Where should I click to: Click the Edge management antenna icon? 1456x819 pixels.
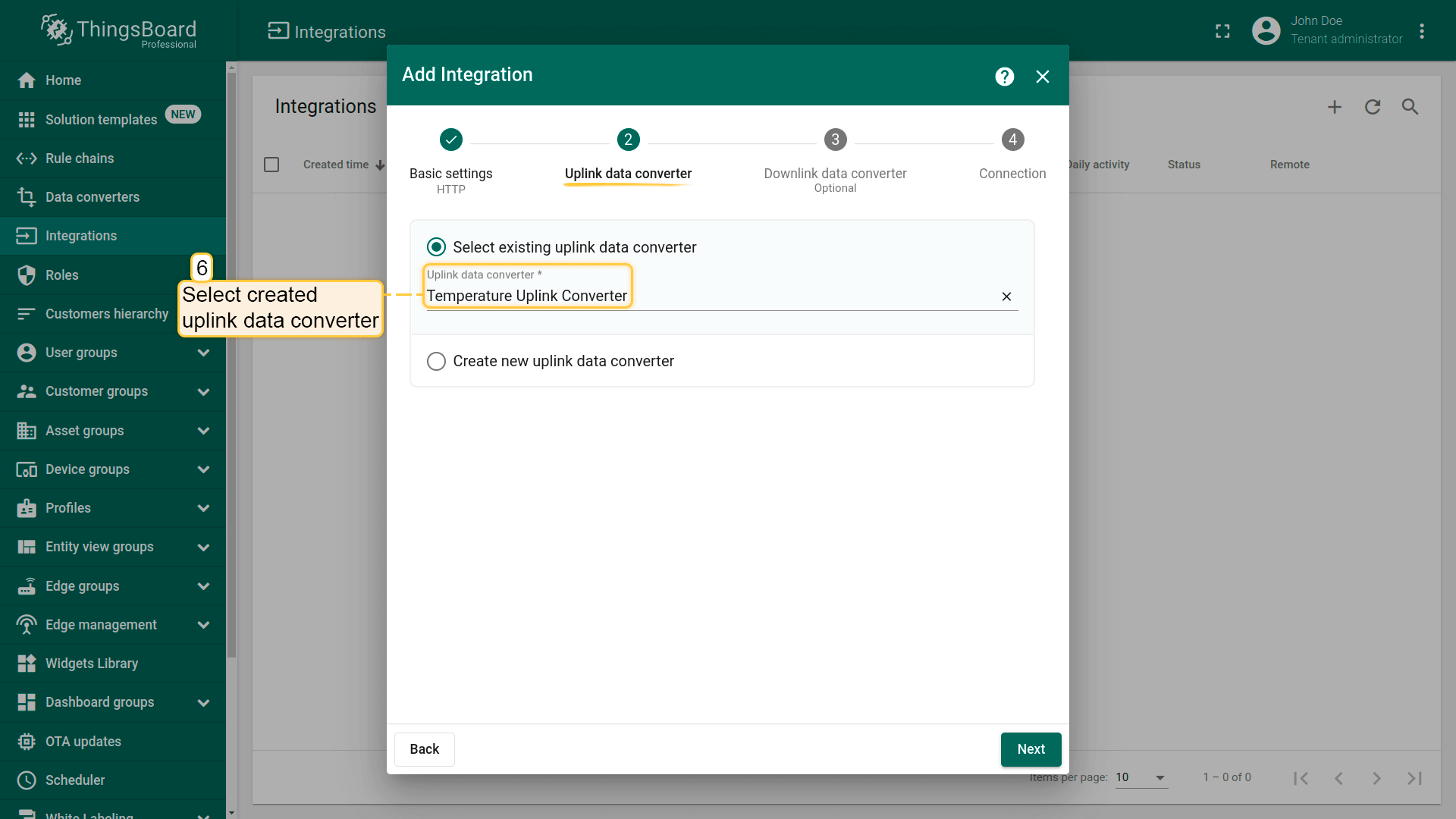coord(27,625)
